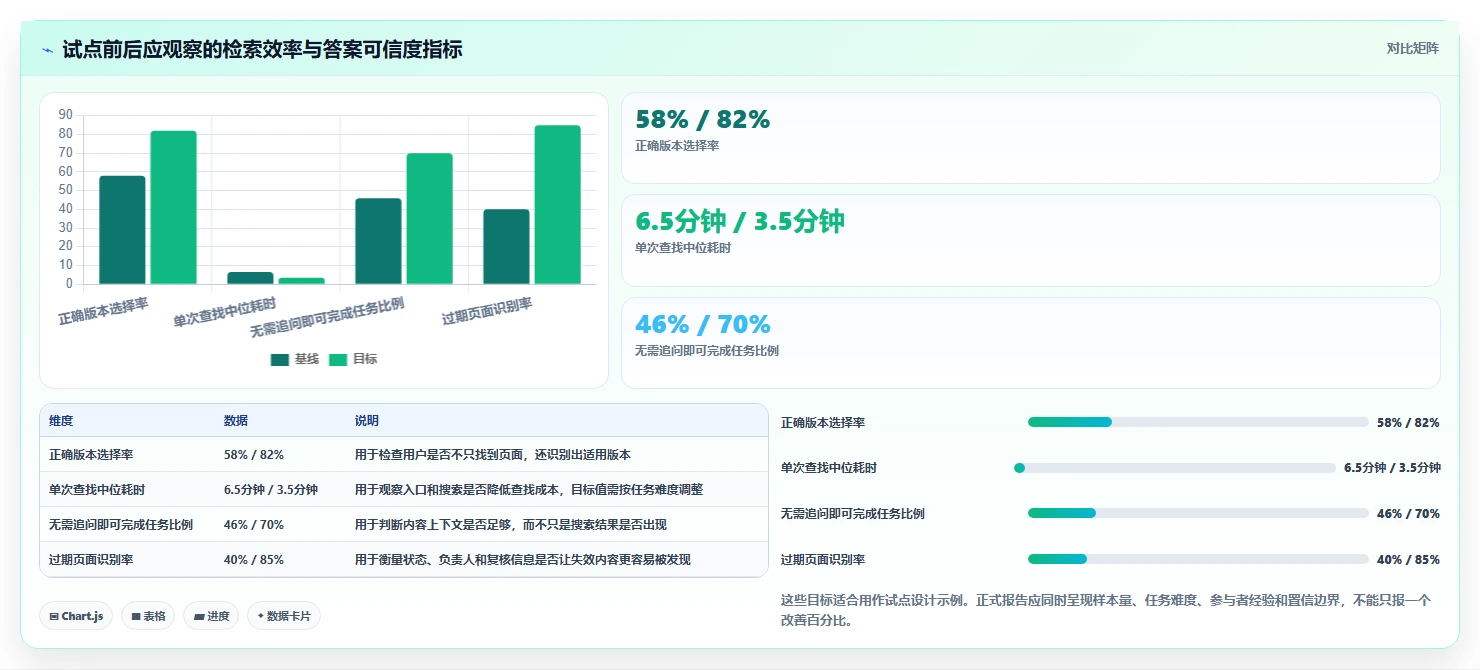Screen dimensions: 1480x670
Task: Toggle the 目标 legend item in the chart
Action: coord(353,359)
